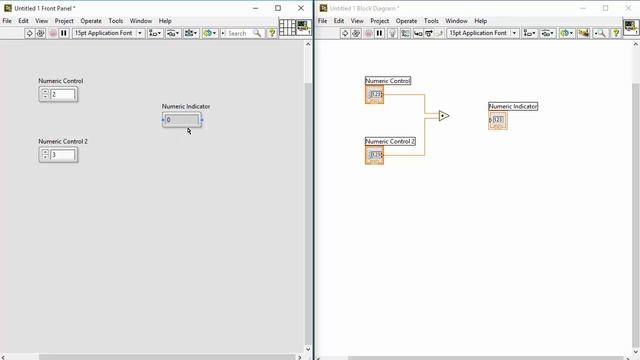Screen dimensions: 640x360
Task: Click the Numeric Control increment/decrement stepper
Action: tap(45, 94)
